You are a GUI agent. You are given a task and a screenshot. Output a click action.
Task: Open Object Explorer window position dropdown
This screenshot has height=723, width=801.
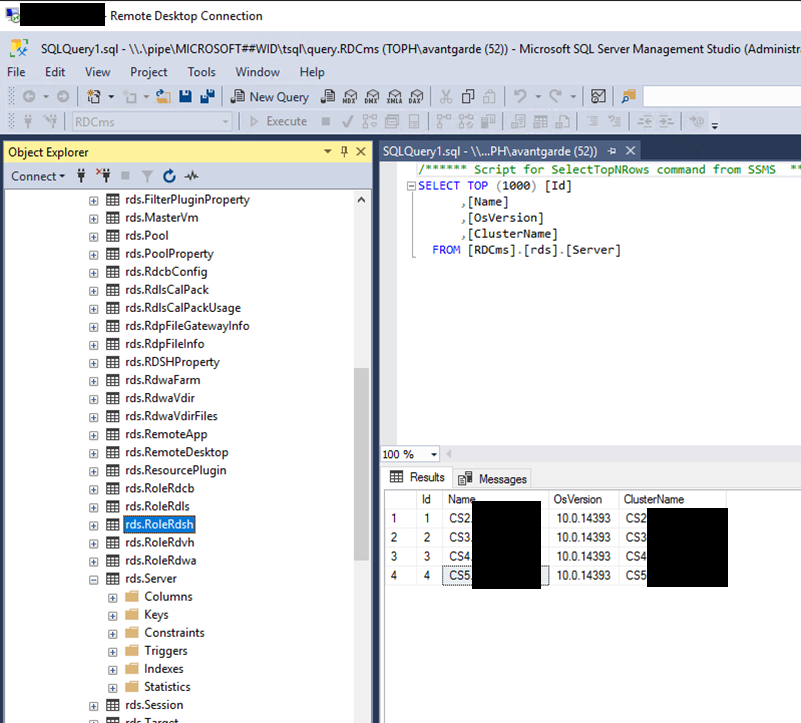tap(328, 152)
